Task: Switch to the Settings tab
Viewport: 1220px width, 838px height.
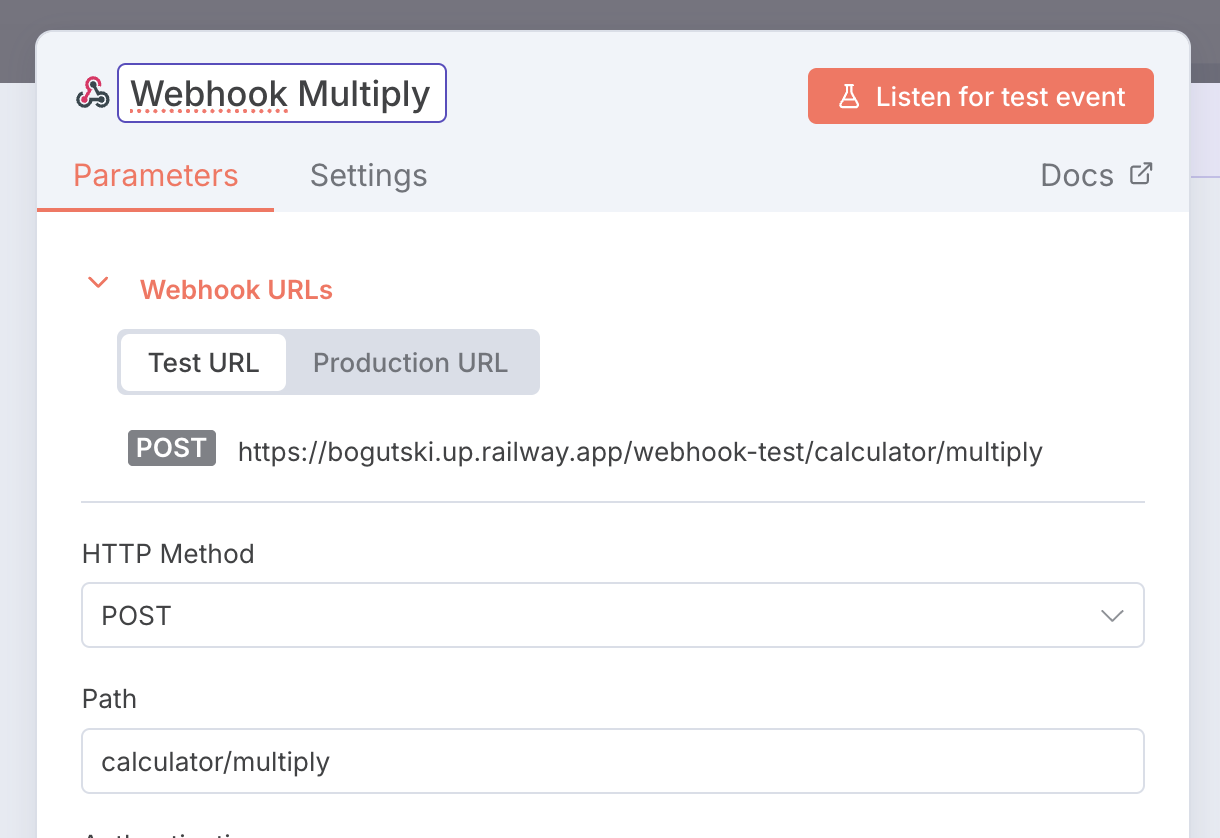Action: click(368, 176)
